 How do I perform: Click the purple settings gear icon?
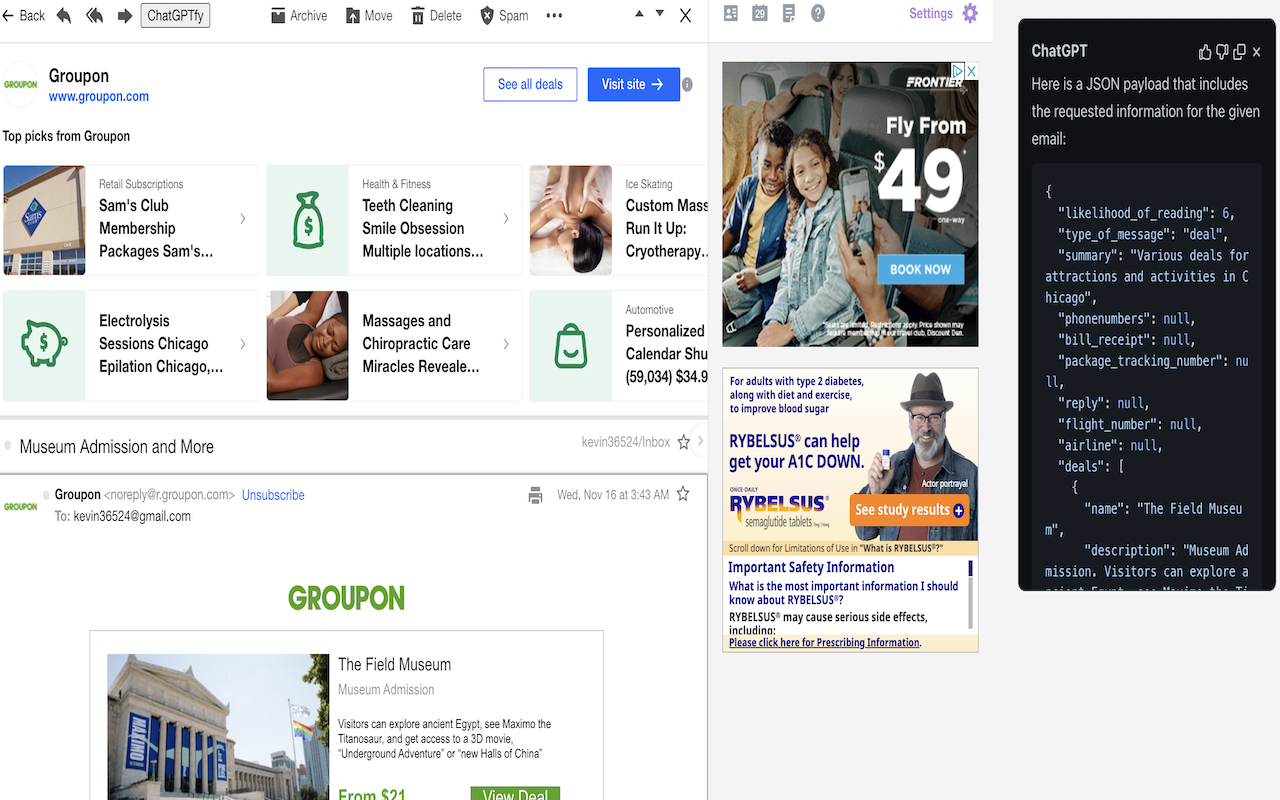(970, 14)
